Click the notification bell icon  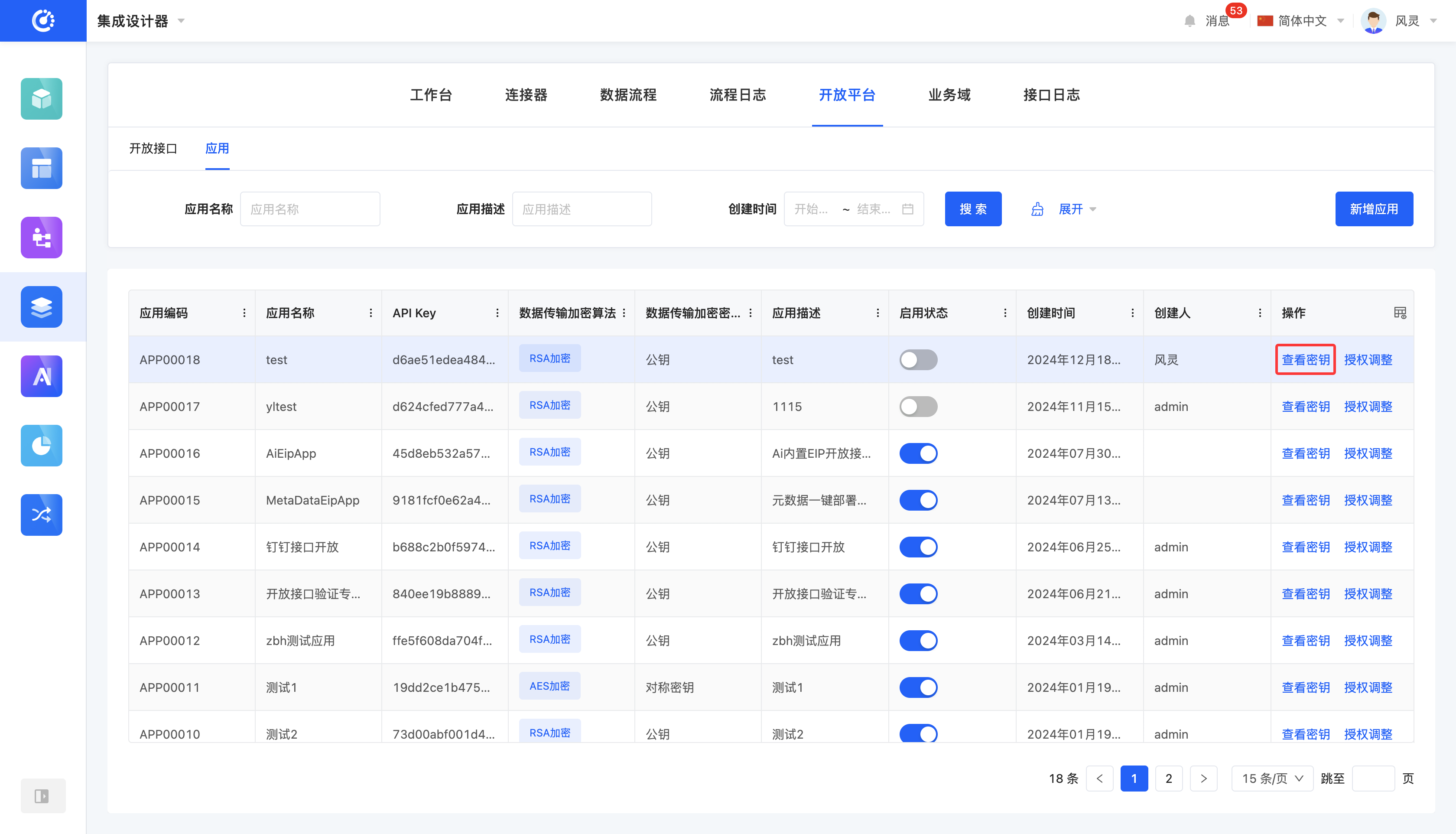click(1189, 21)
